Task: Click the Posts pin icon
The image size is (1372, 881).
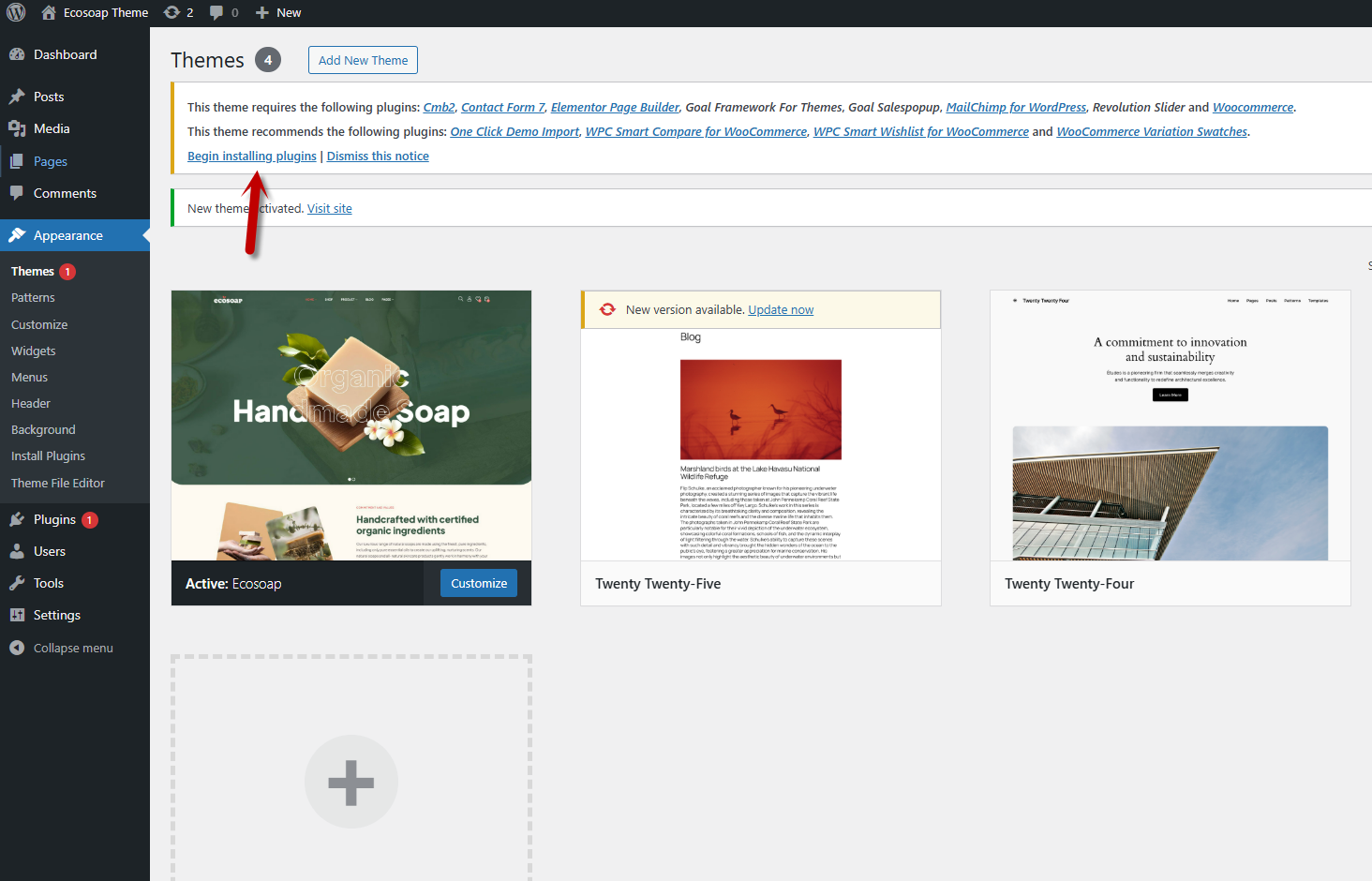Action: coord(17,97)
